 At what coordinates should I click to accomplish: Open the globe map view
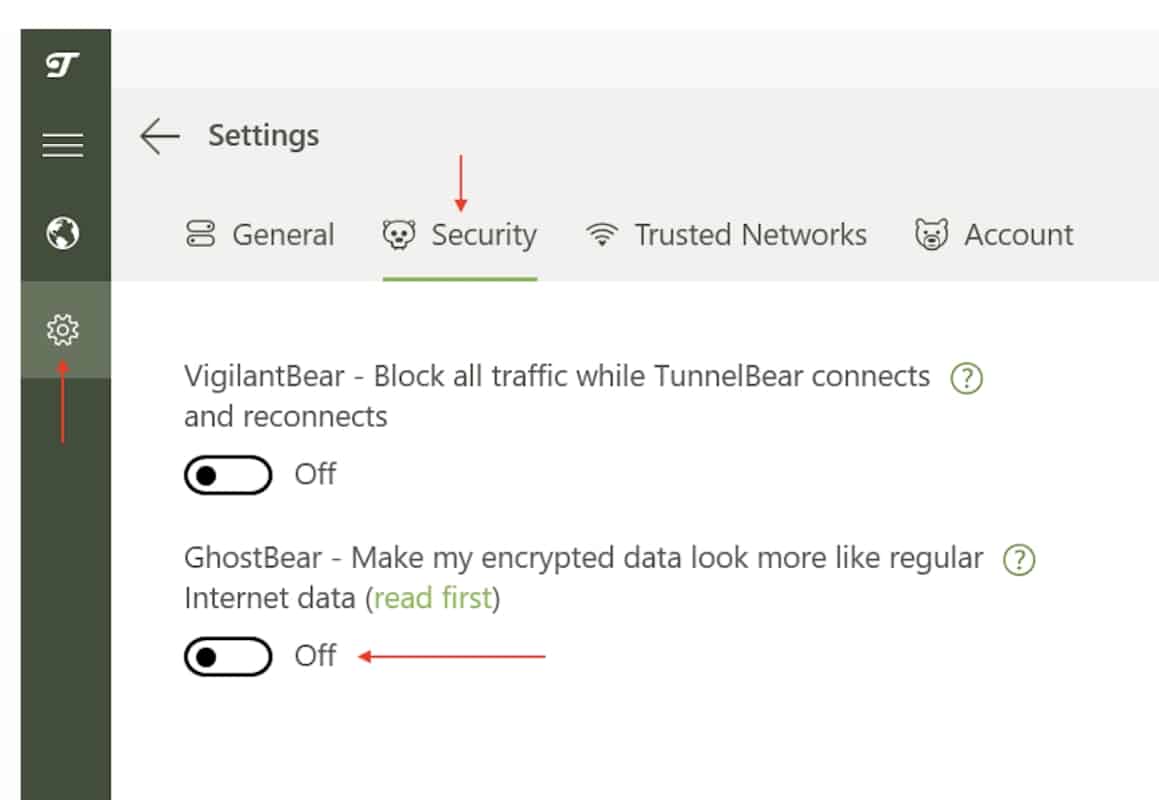(x=63, y=234)
